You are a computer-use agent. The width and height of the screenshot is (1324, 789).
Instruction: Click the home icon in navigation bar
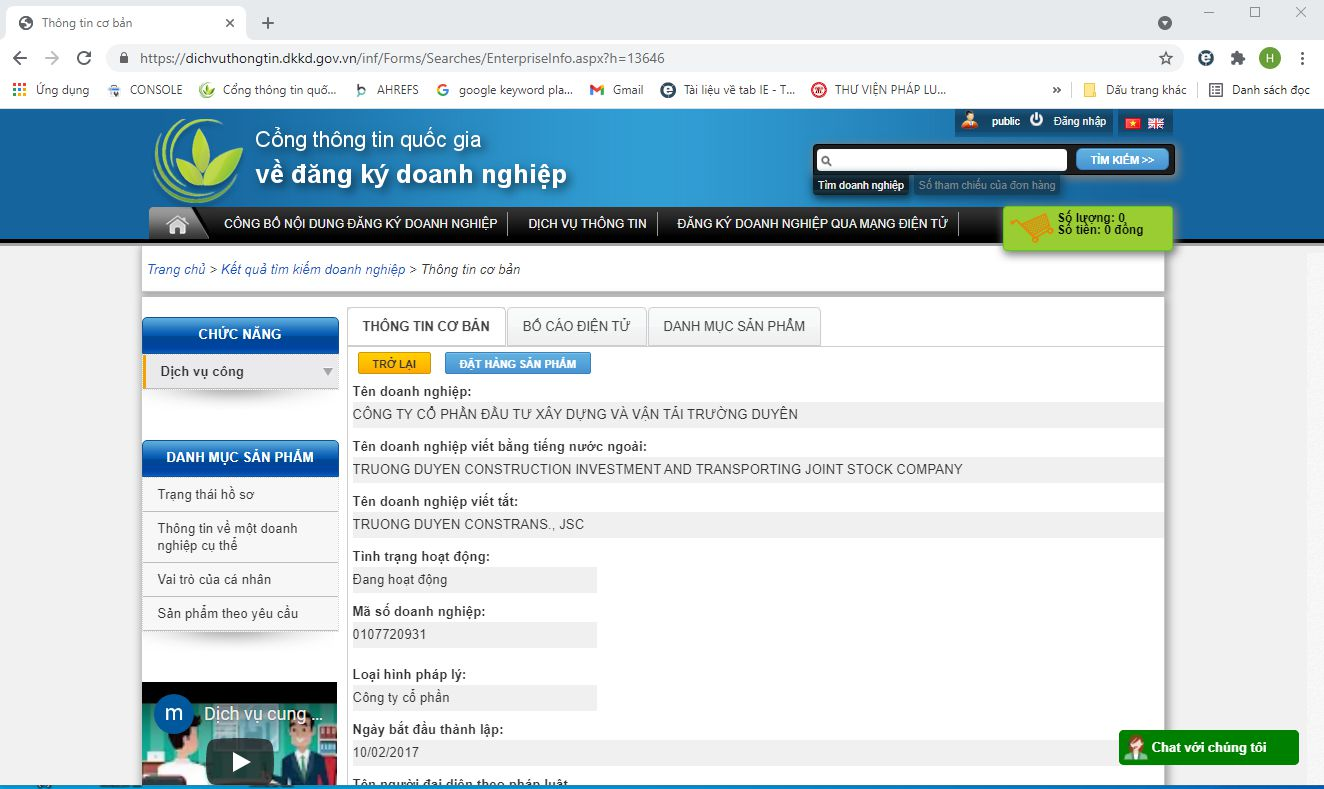[x=177, y=224]
